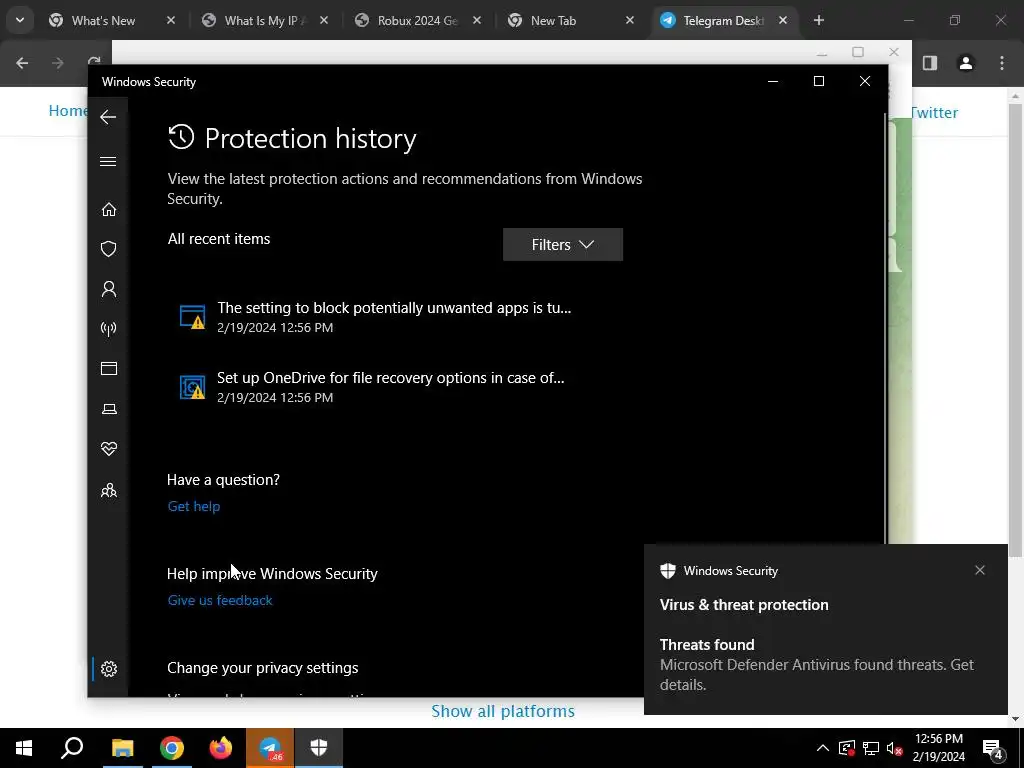Click the Get help link

(x=193, y=506)
